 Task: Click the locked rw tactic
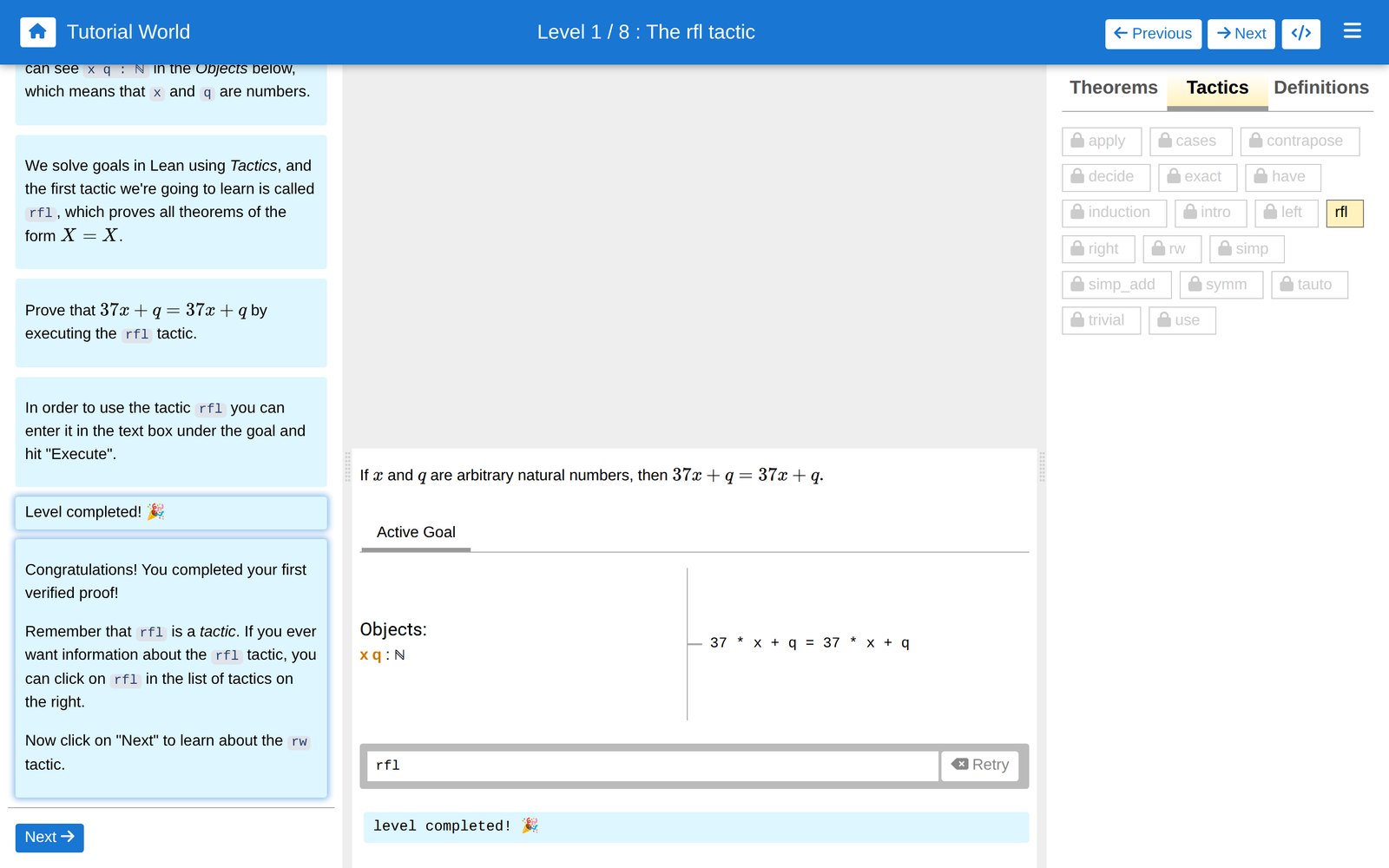click(1171, 249)
